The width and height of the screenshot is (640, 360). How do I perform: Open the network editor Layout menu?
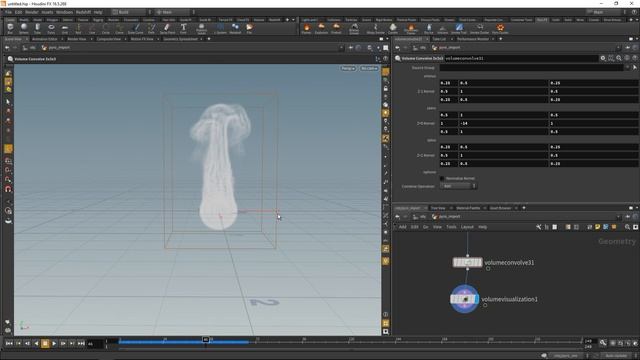[467, 227]
